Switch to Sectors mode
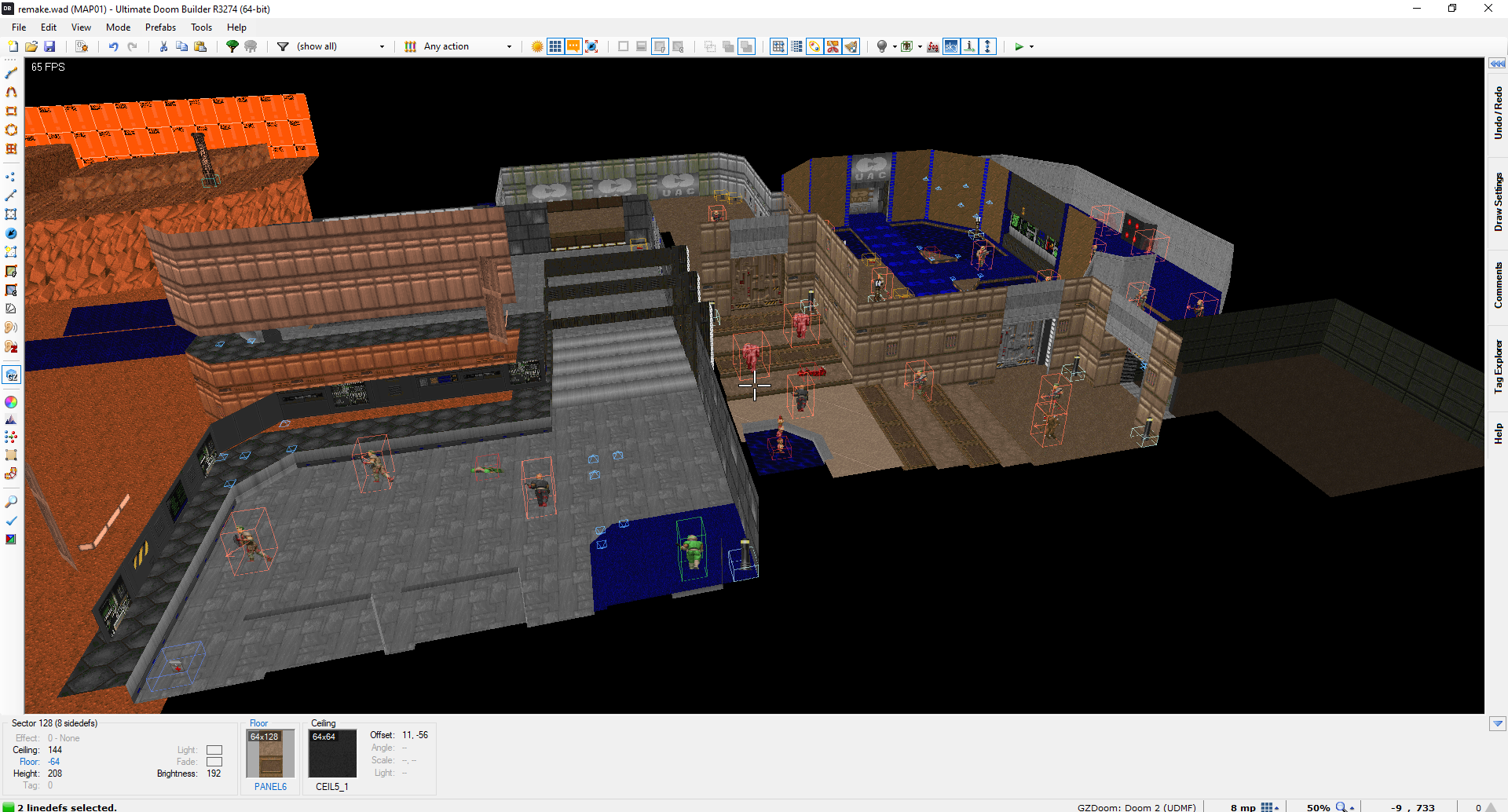Image resolution: width=1508 pixels, height=812 pixels. (x=11, y=214)
